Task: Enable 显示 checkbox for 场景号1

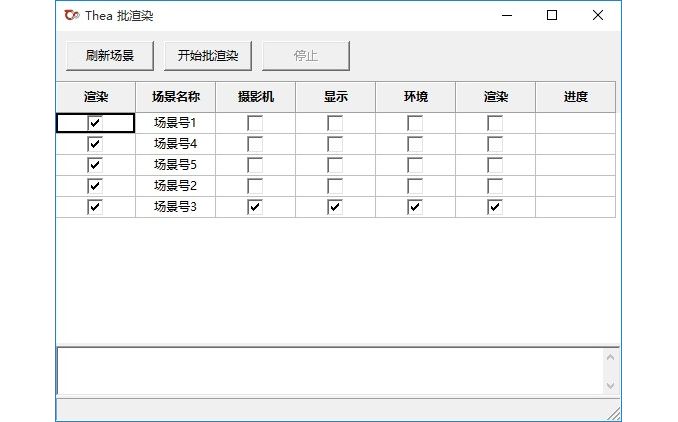Action: coord(335,123)
